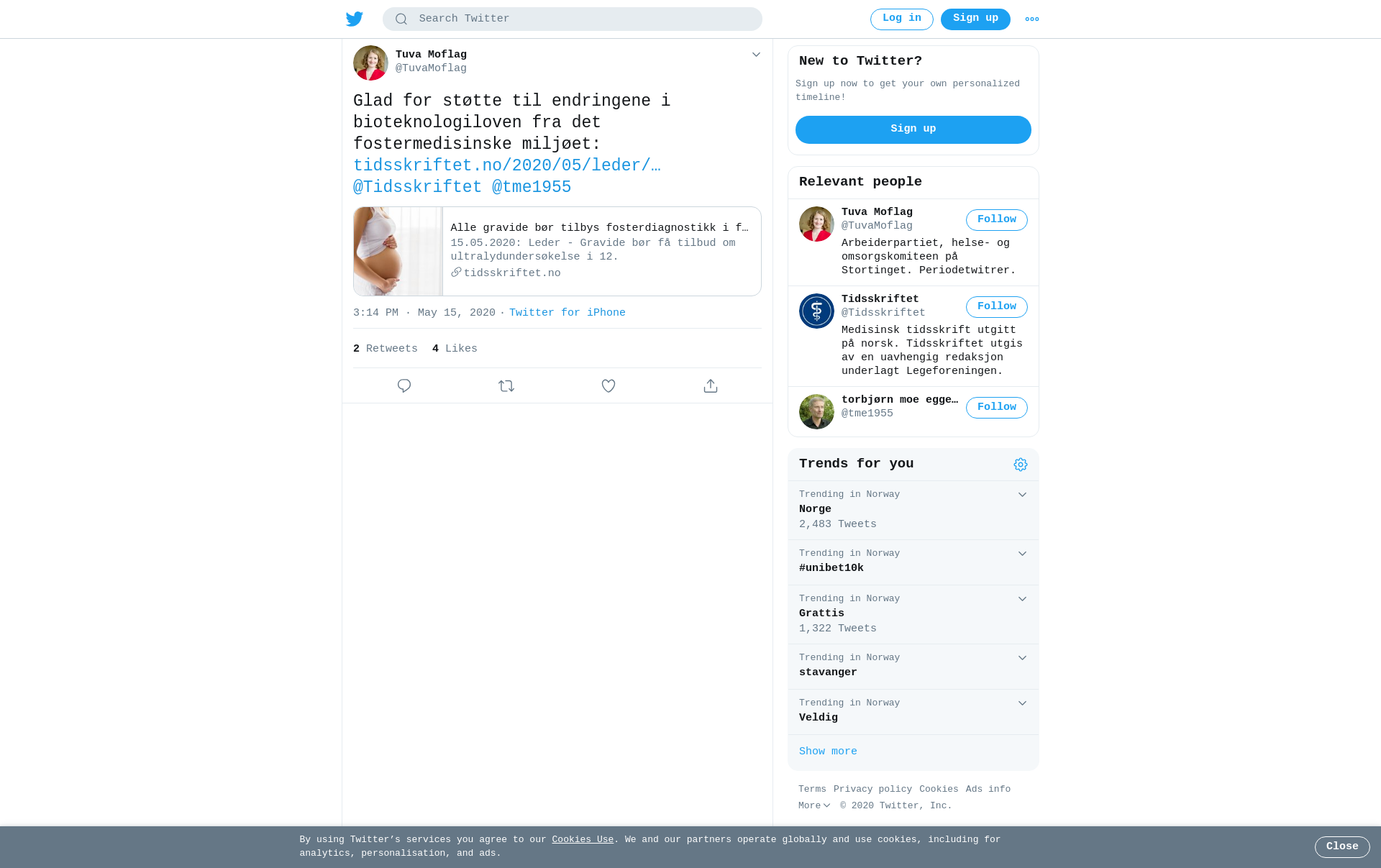Retweet the tweet using retweet icon
1381x868 pixels.
[x=506, y=386]
